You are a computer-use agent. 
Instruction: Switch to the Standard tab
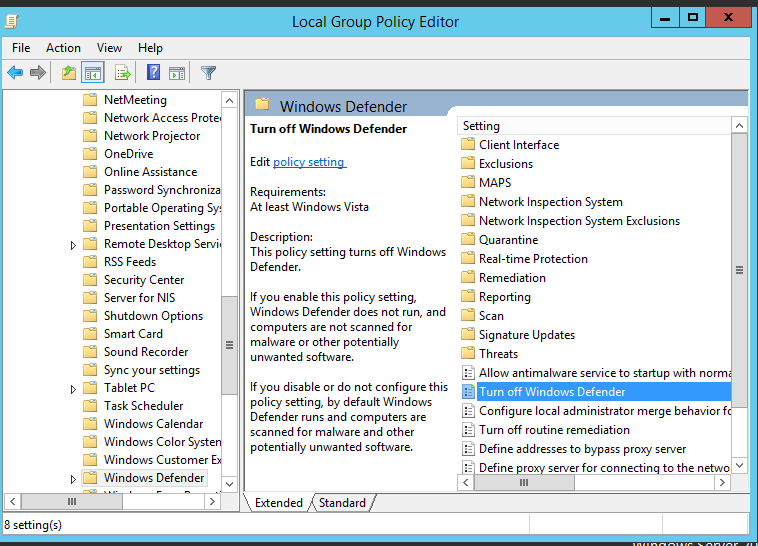(x=342, y=503)
